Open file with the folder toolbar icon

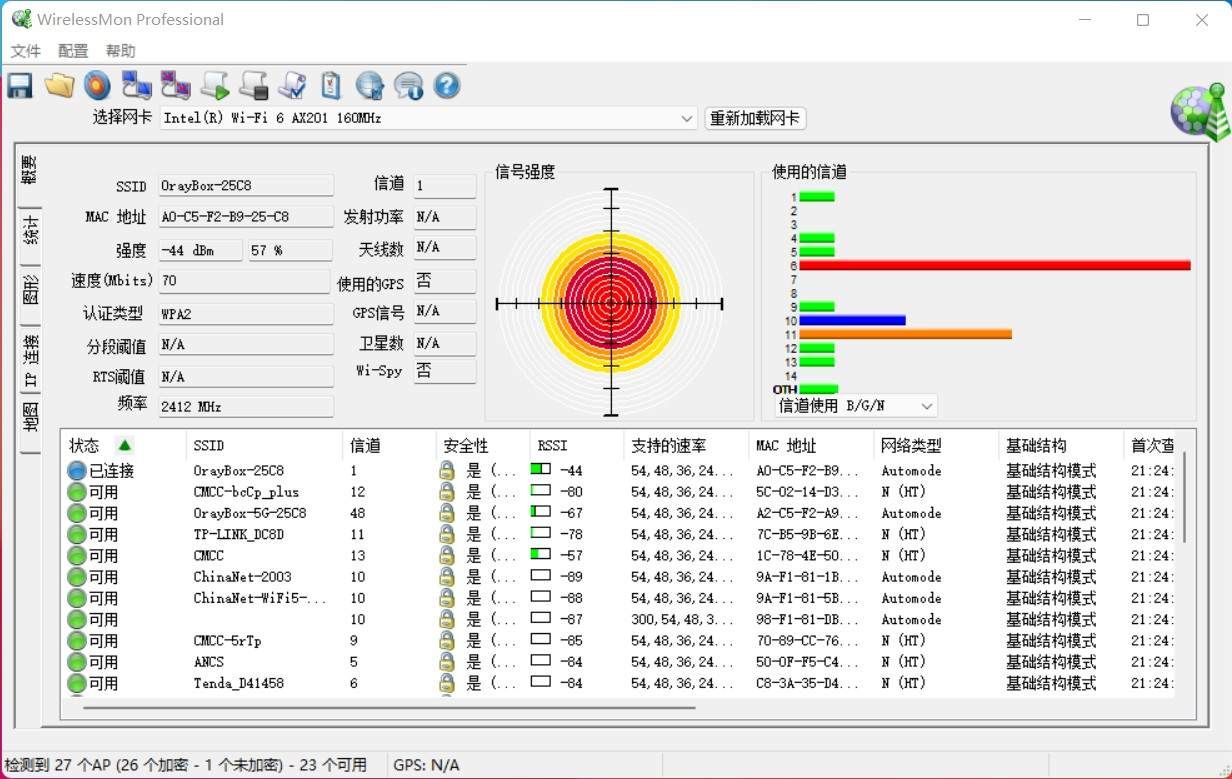coord(59,85)
